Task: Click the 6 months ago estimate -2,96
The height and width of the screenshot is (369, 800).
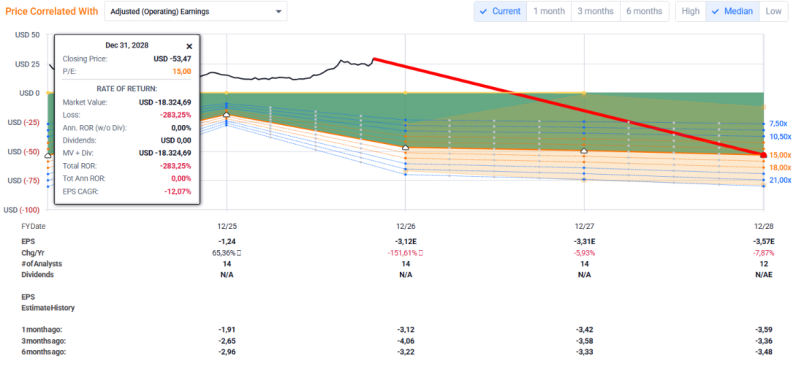Action: [227, 352]
